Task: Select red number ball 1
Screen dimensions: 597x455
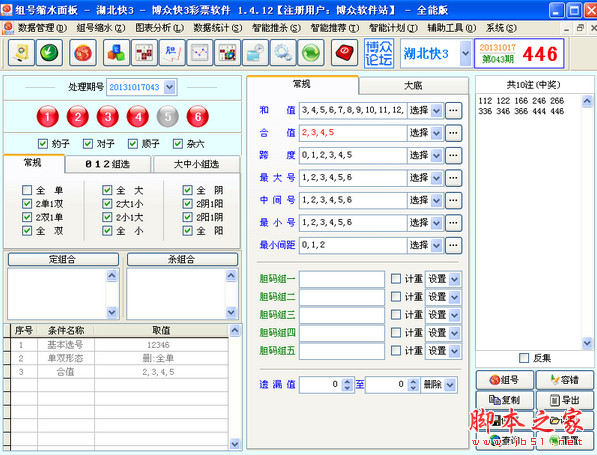Action: (48, 117)
